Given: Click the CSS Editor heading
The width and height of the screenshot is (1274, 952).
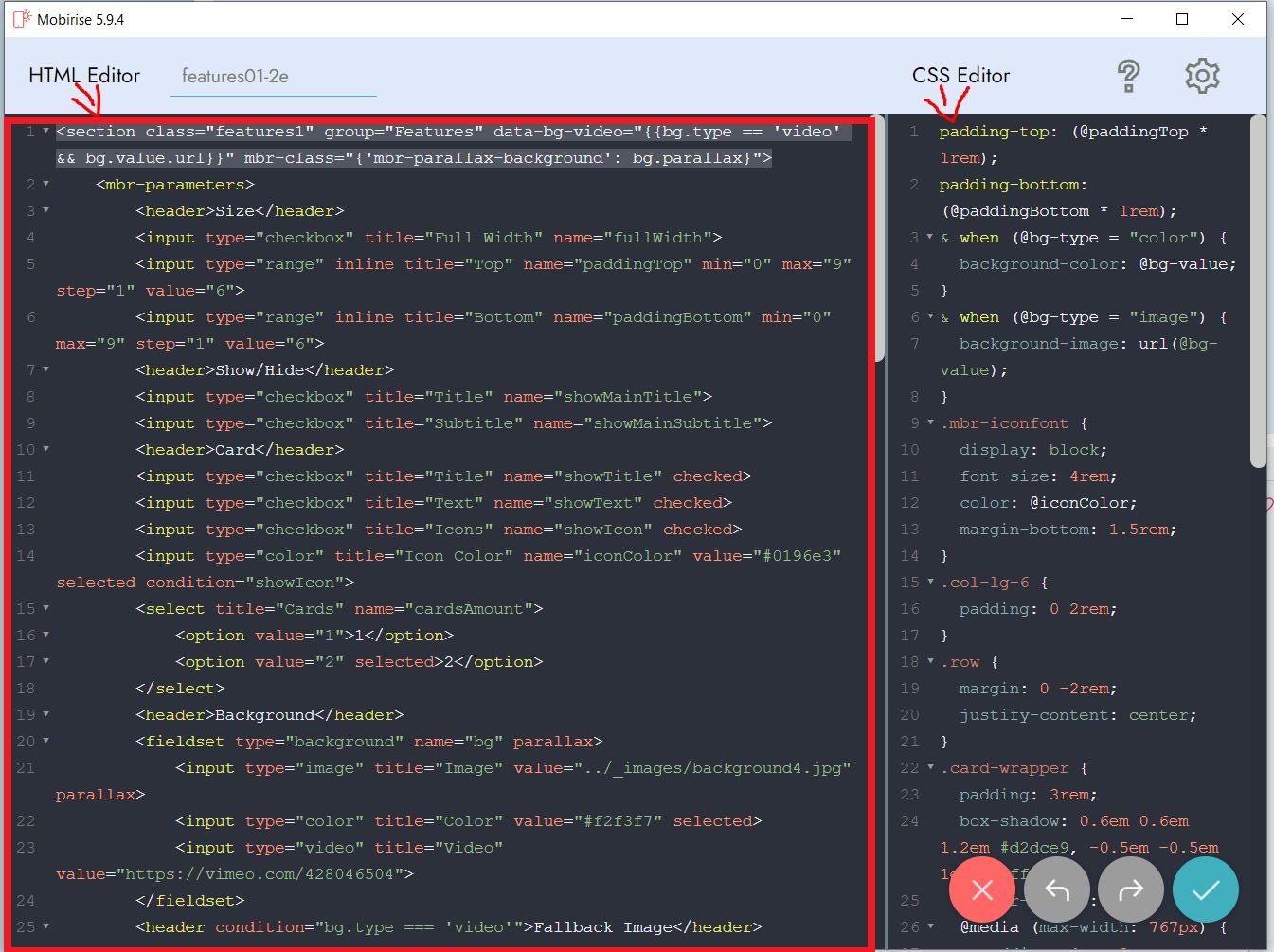Looking at the screenshot, I should 960,76.
